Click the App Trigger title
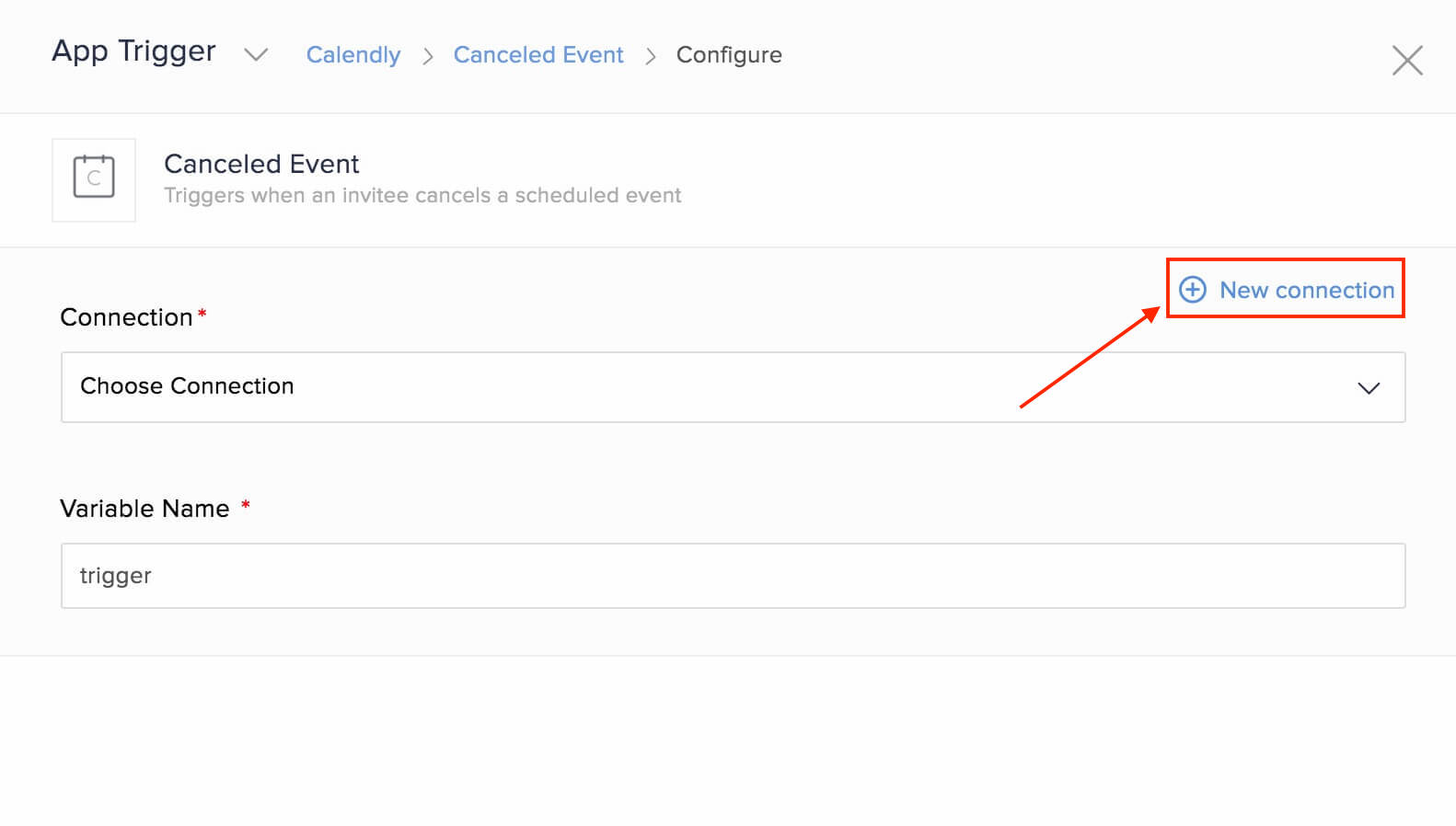This screenshot has width=1456, height=826. pyautogui.click(x=134, y=52)
